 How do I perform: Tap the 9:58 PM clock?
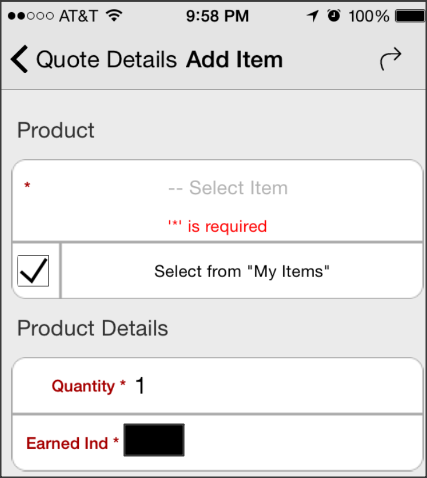217,16
